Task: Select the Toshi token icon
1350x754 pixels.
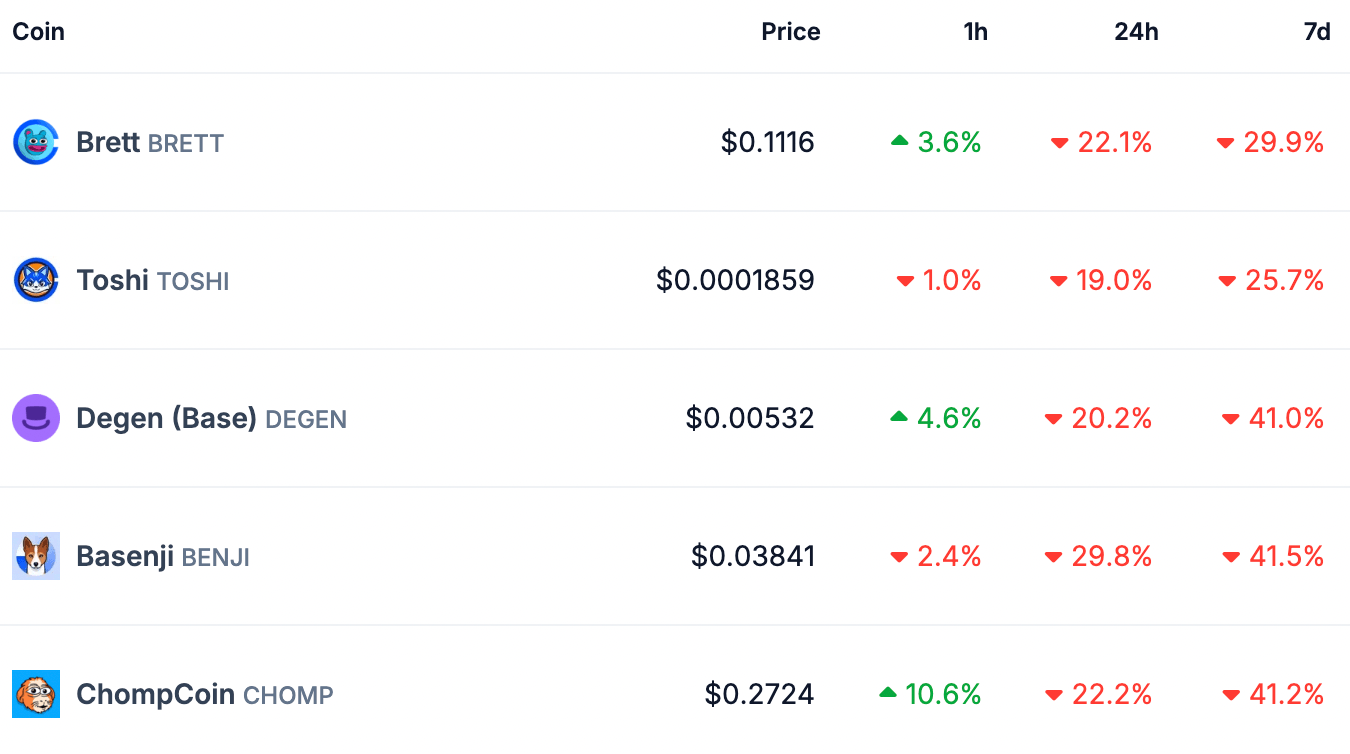Action: [35, 280]
